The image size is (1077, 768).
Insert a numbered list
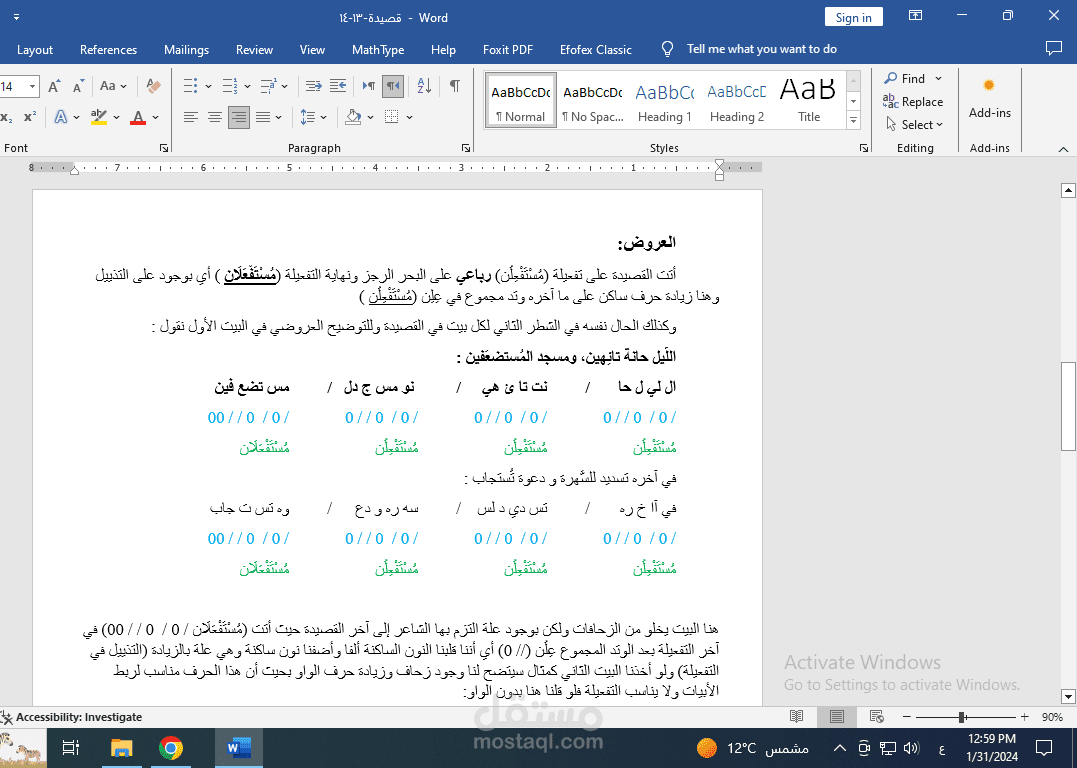coord(229,86)
